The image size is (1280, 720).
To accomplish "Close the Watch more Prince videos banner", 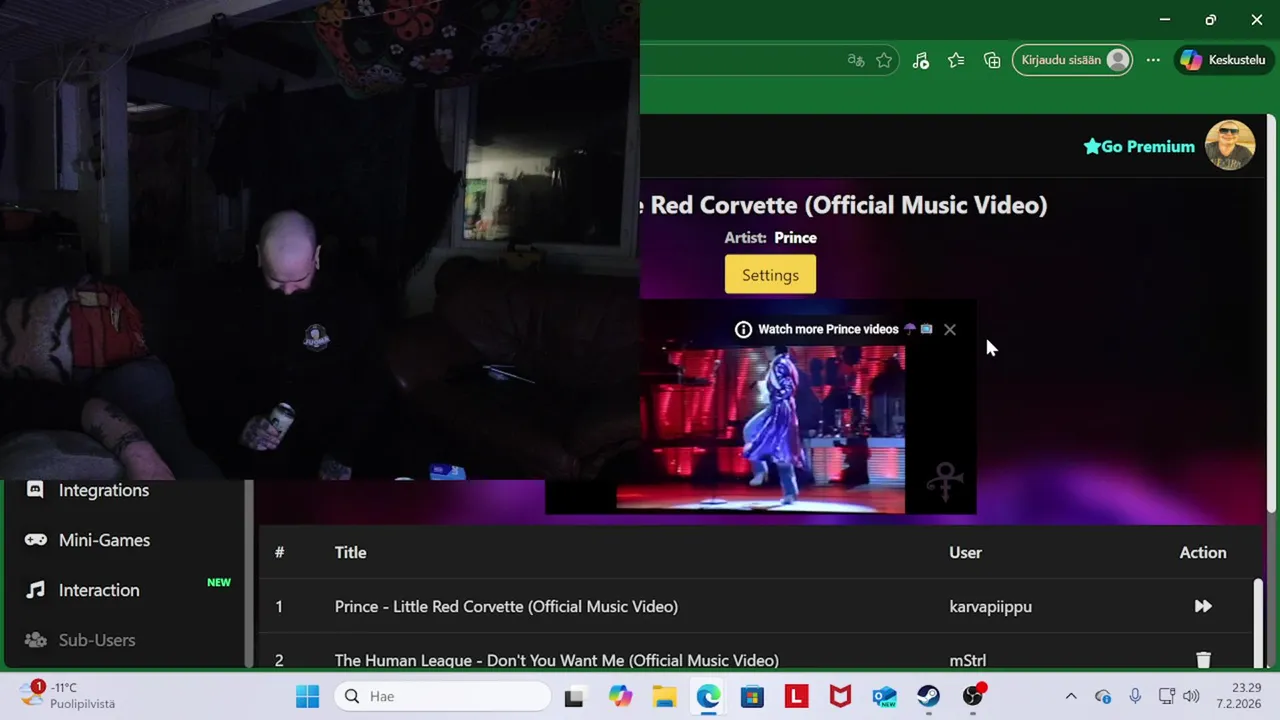I will coord(950,329).
